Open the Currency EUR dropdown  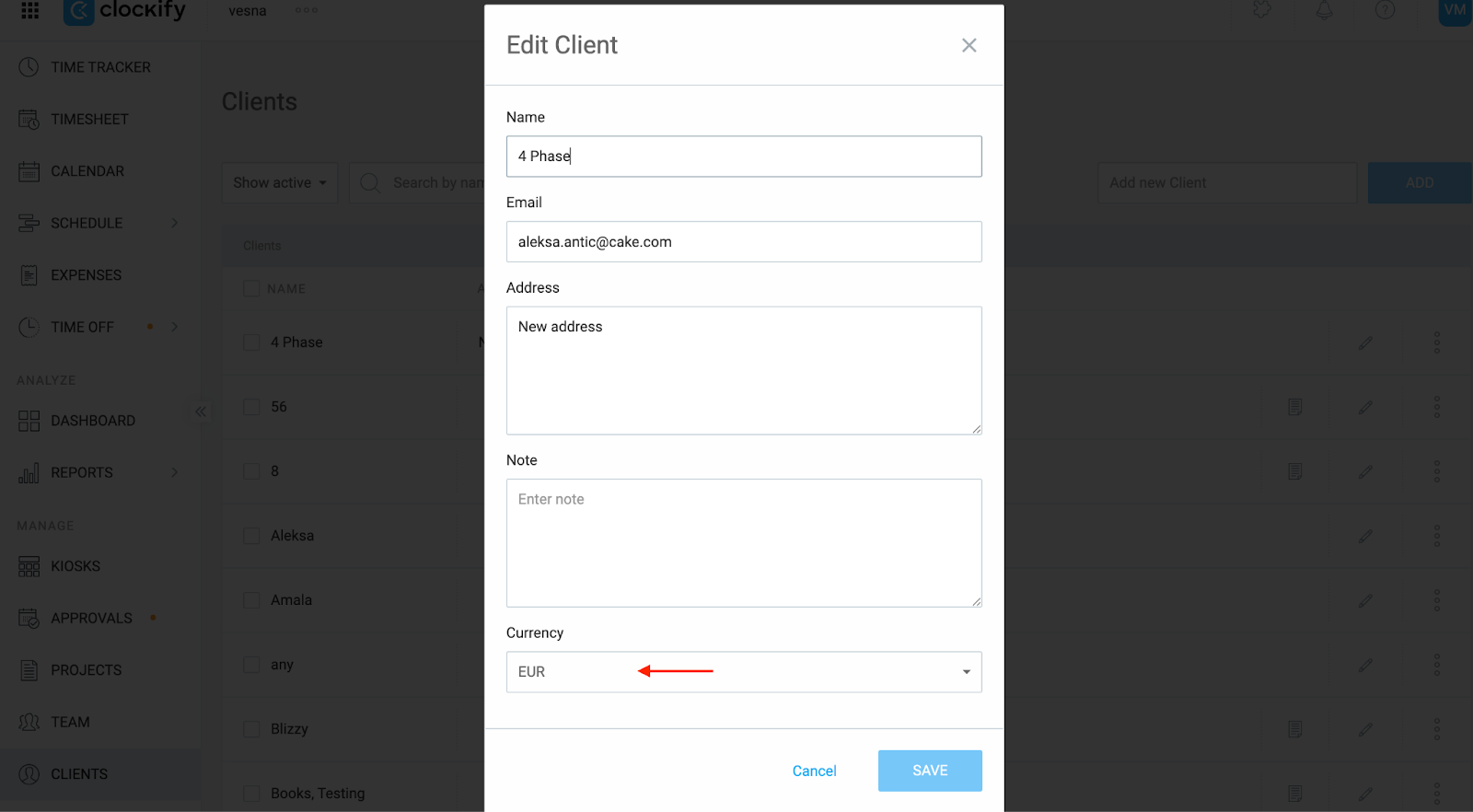pos(744,672)
